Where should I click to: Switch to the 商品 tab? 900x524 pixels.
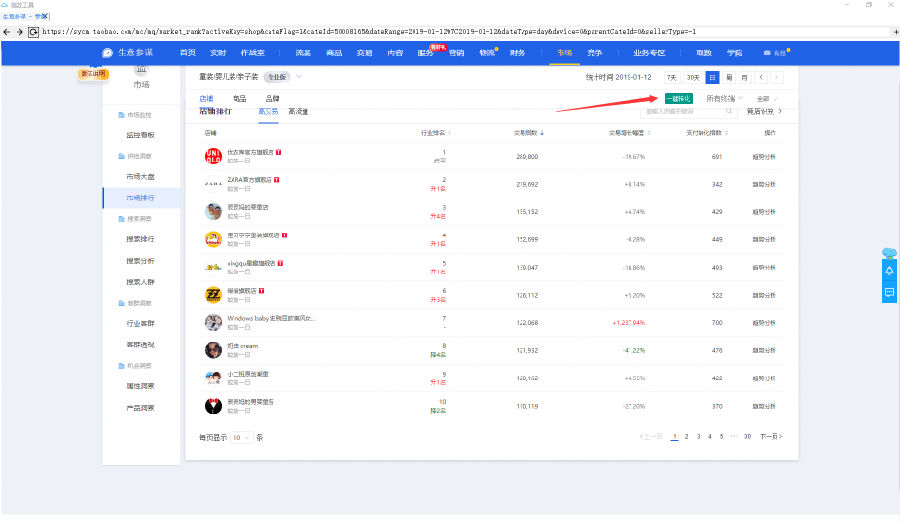pos(239,99)
